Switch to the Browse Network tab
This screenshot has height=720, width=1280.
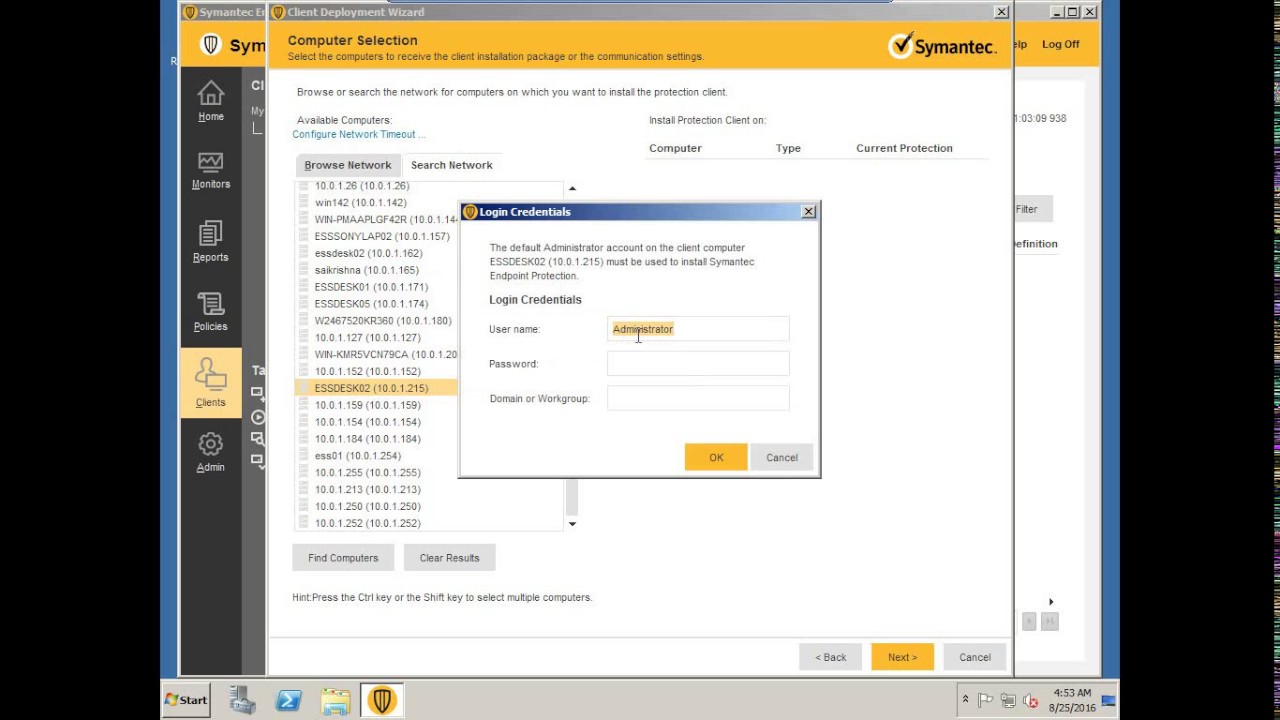pos(348,165)
